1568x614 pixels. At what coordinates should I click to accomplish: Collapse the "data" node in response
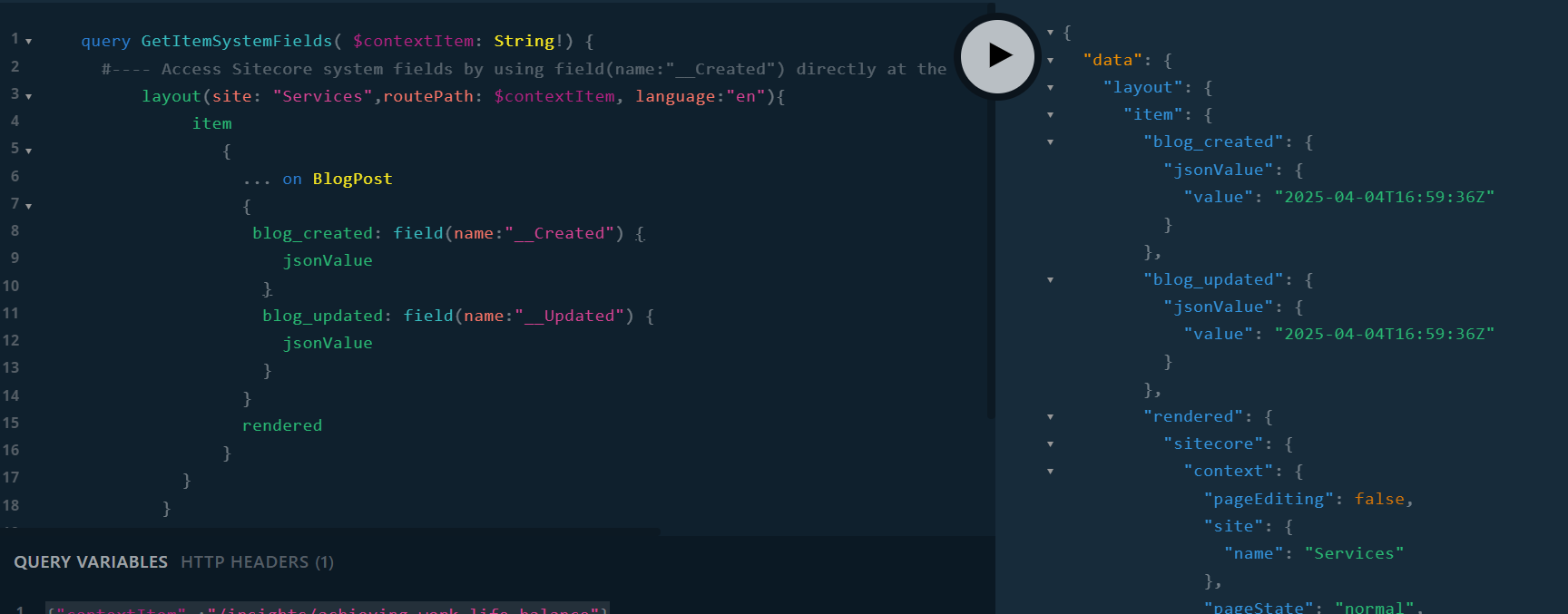tap(1050, 61)
